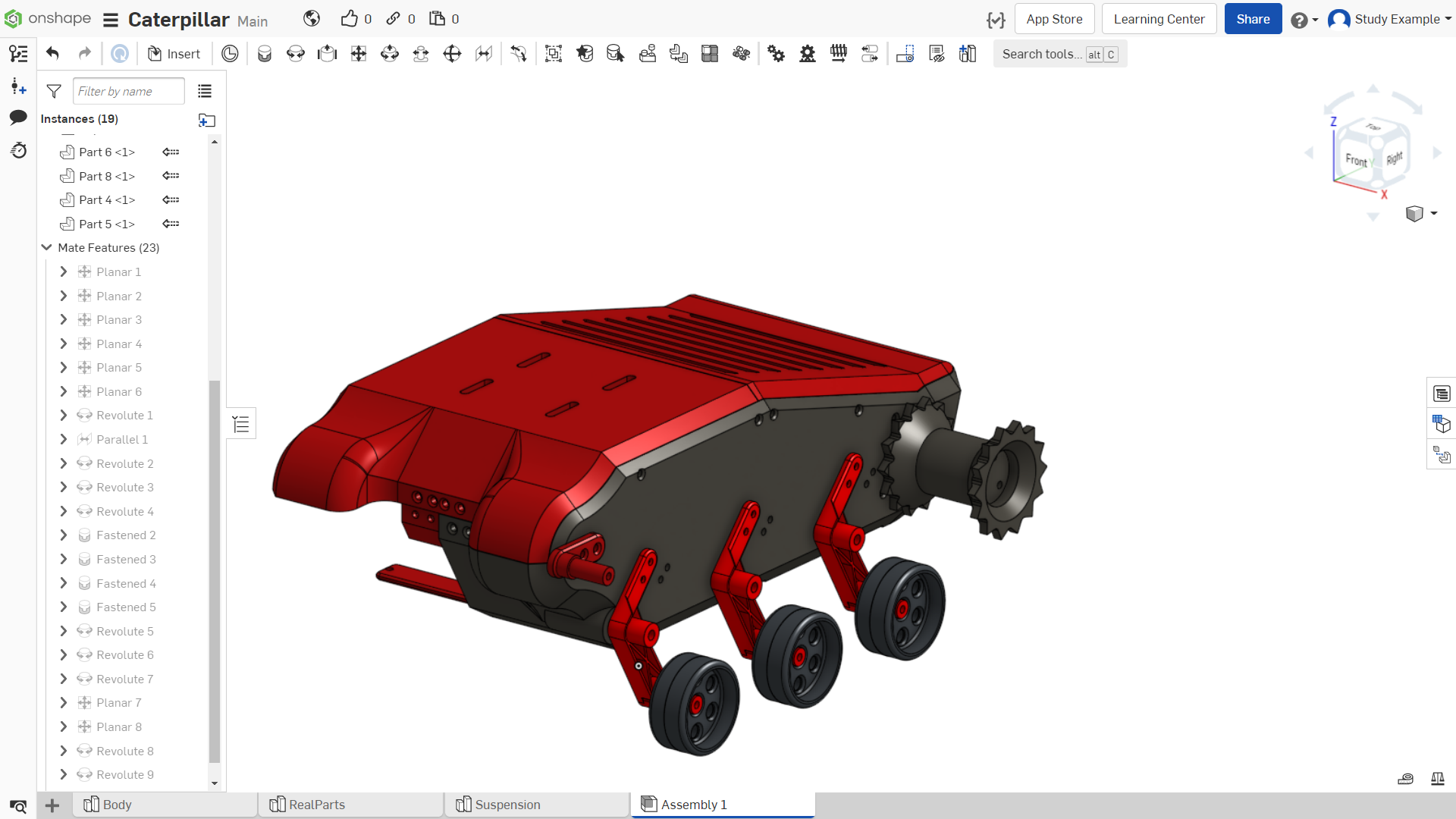Click the Main branch label
This screenshot has height=819, width=1456.
253,21
